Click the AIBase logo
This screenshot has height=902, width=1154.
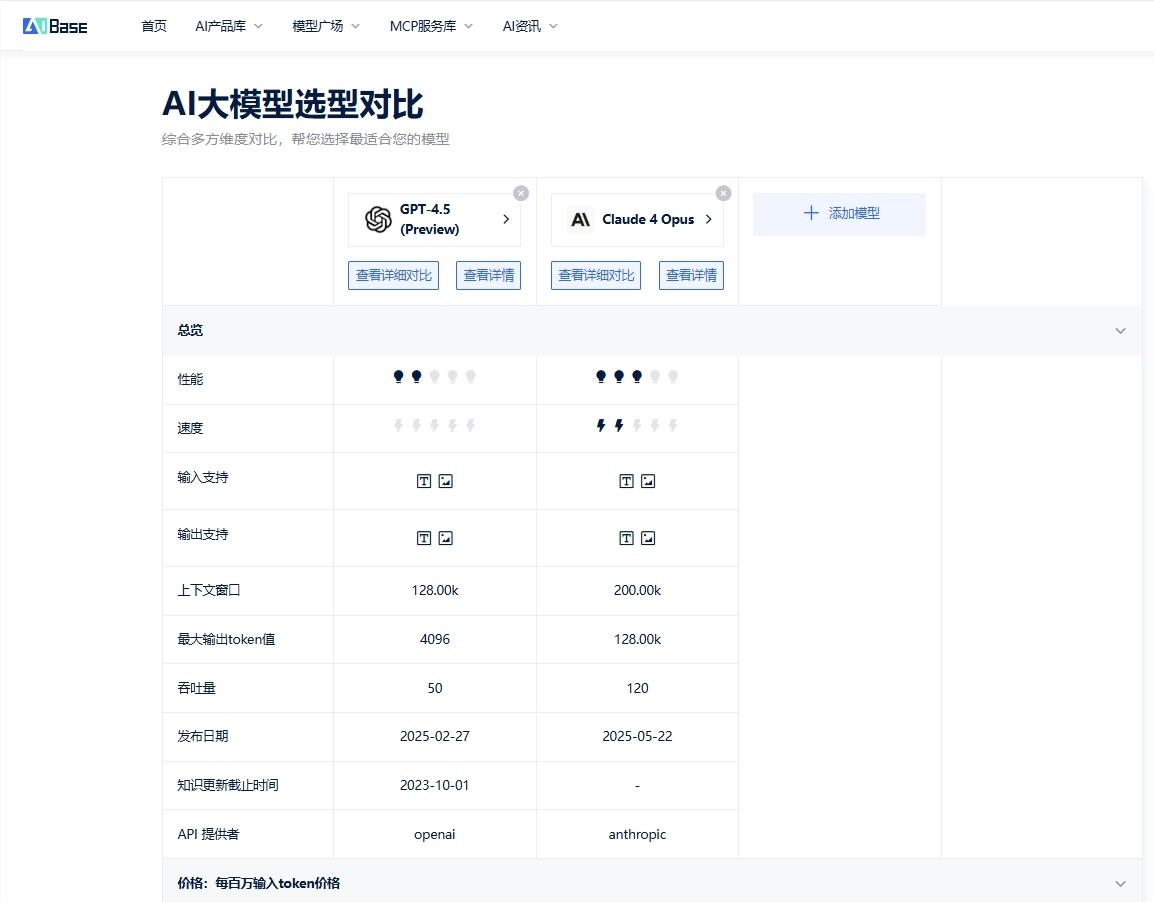[55, 26]
